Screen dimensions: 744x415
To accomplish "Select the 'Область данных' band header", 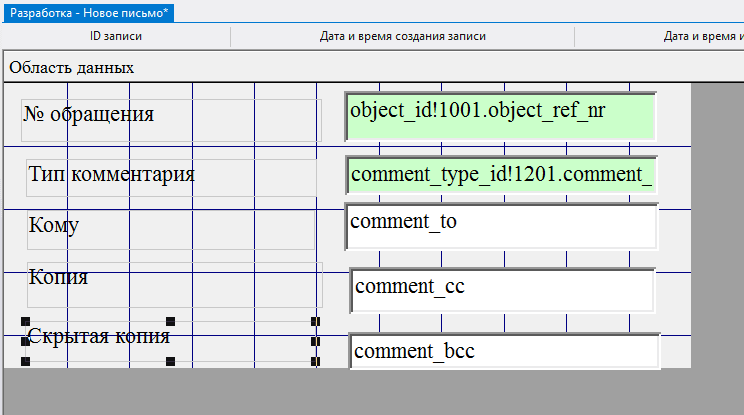I will [x=72, y=68].
